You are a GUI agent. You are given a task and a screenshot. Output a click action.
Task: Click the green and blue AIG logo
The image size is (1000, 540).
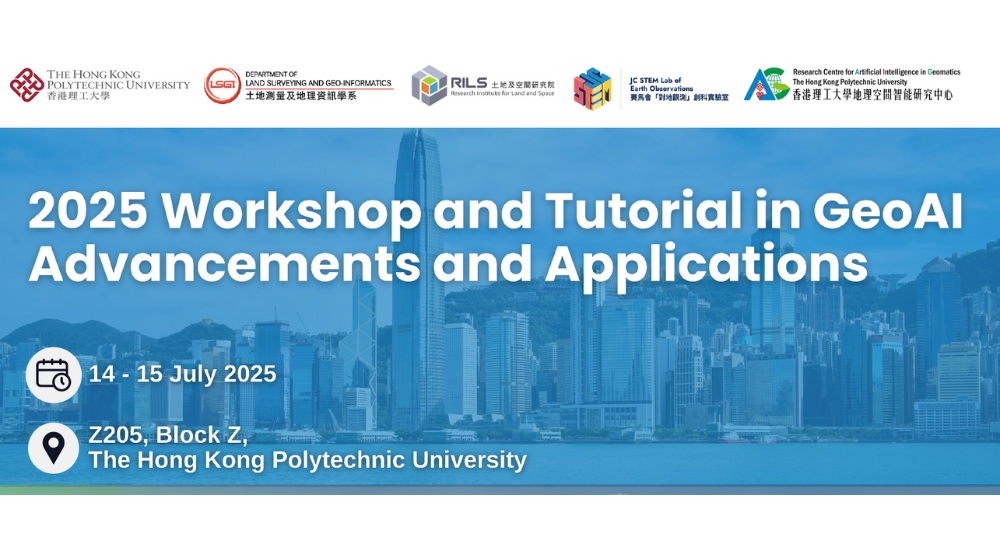click(765, 85)
